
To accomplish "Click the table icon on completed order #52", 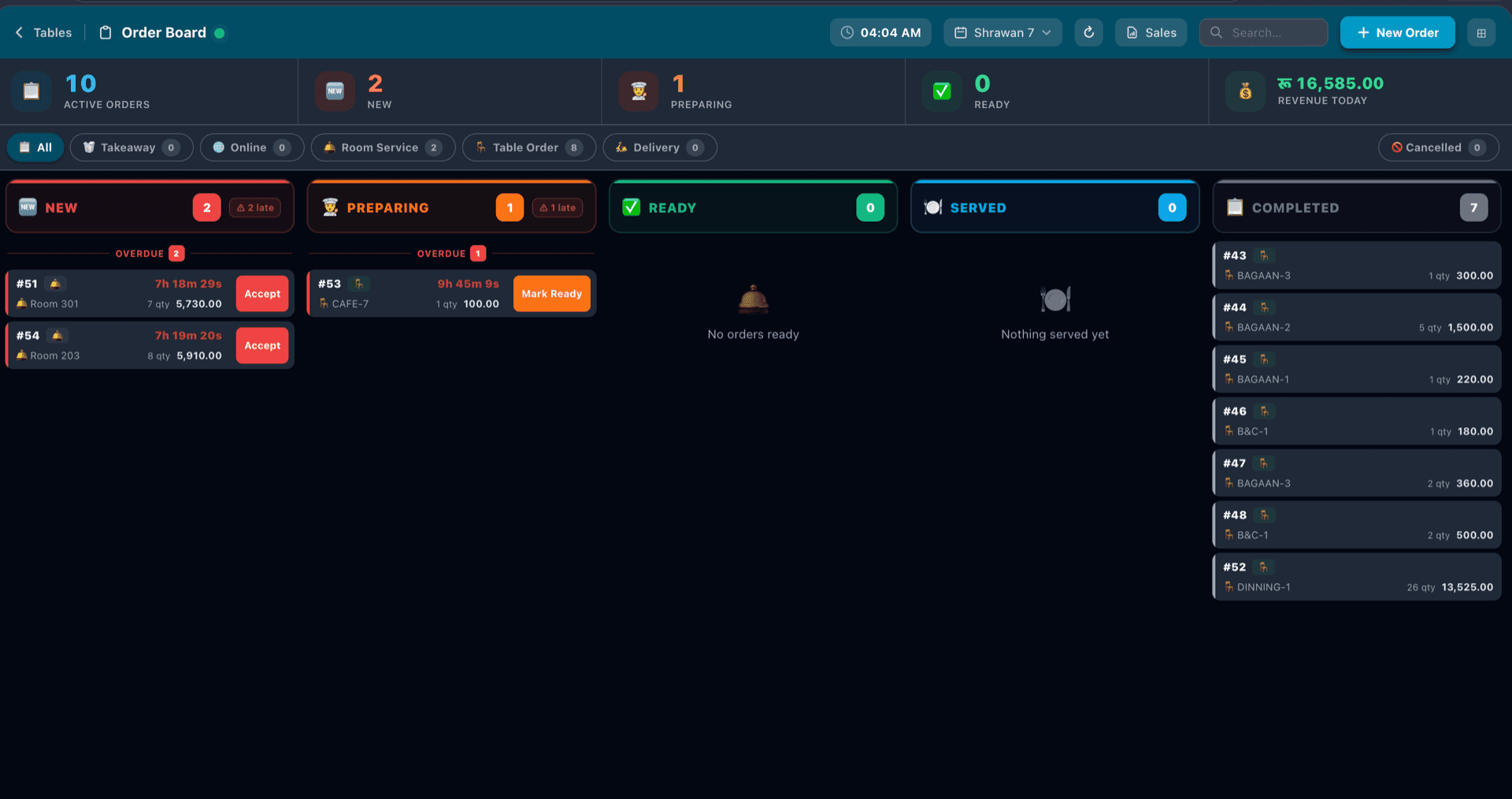I will click(x=1264, y=567).
